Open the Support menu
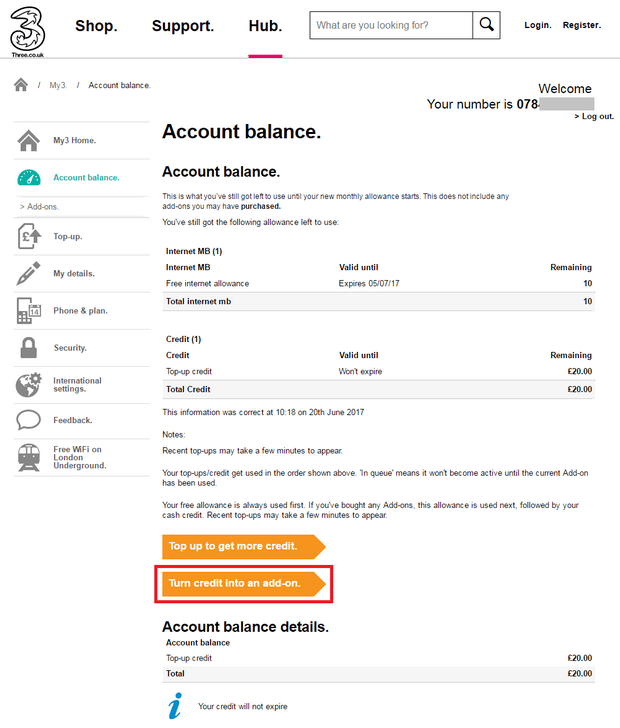Screen dimensions: 620x728 [183, 26]
